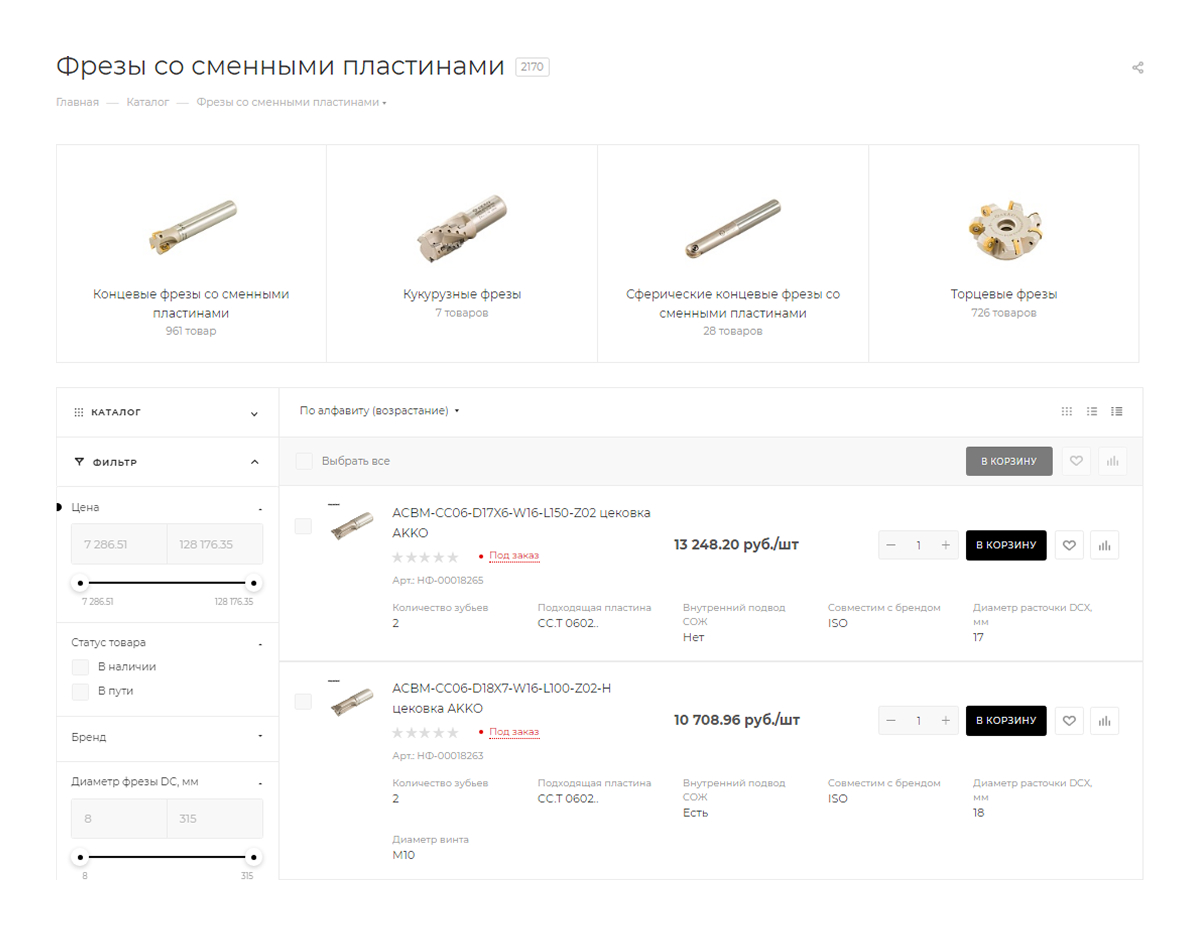Open the sort order dropdown

[379, 411]
